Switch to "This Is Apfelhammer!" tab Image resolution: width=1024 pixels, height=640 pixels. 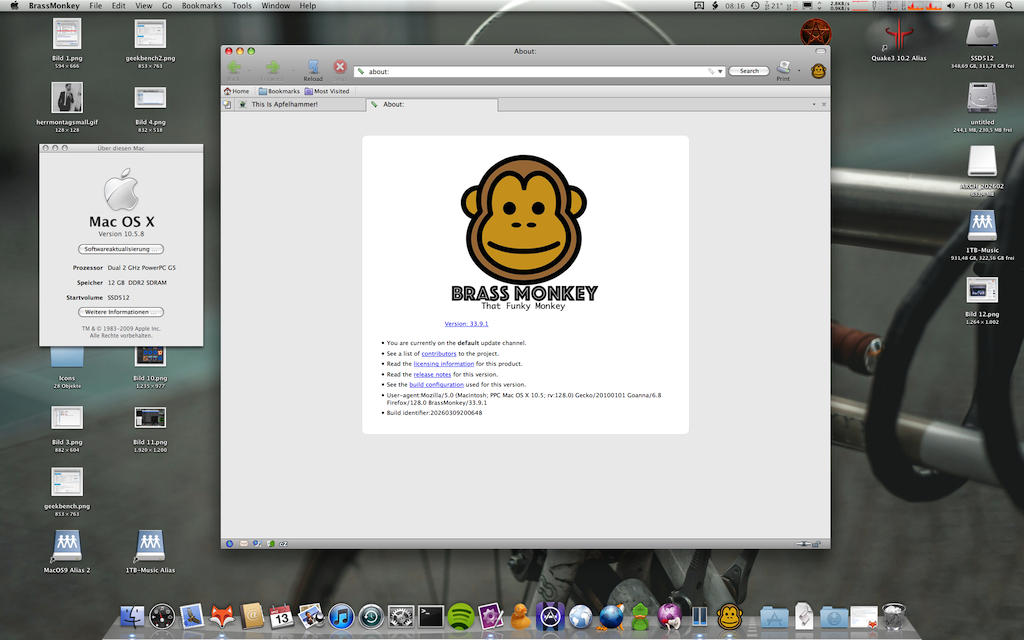point(284,104)
